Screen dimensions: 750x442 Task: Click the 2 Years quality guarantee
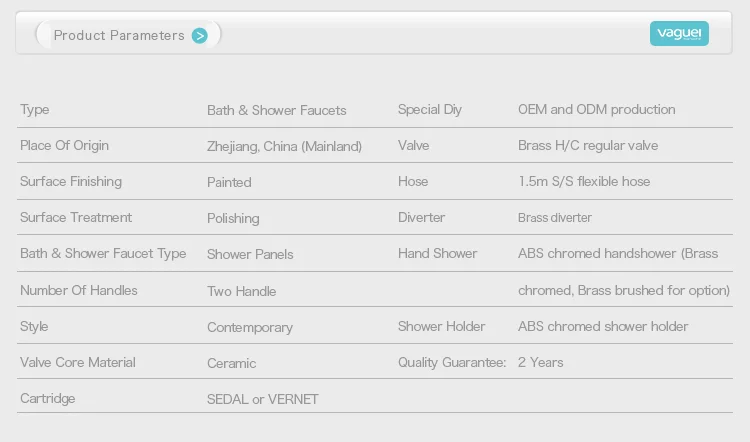[540, 363]
